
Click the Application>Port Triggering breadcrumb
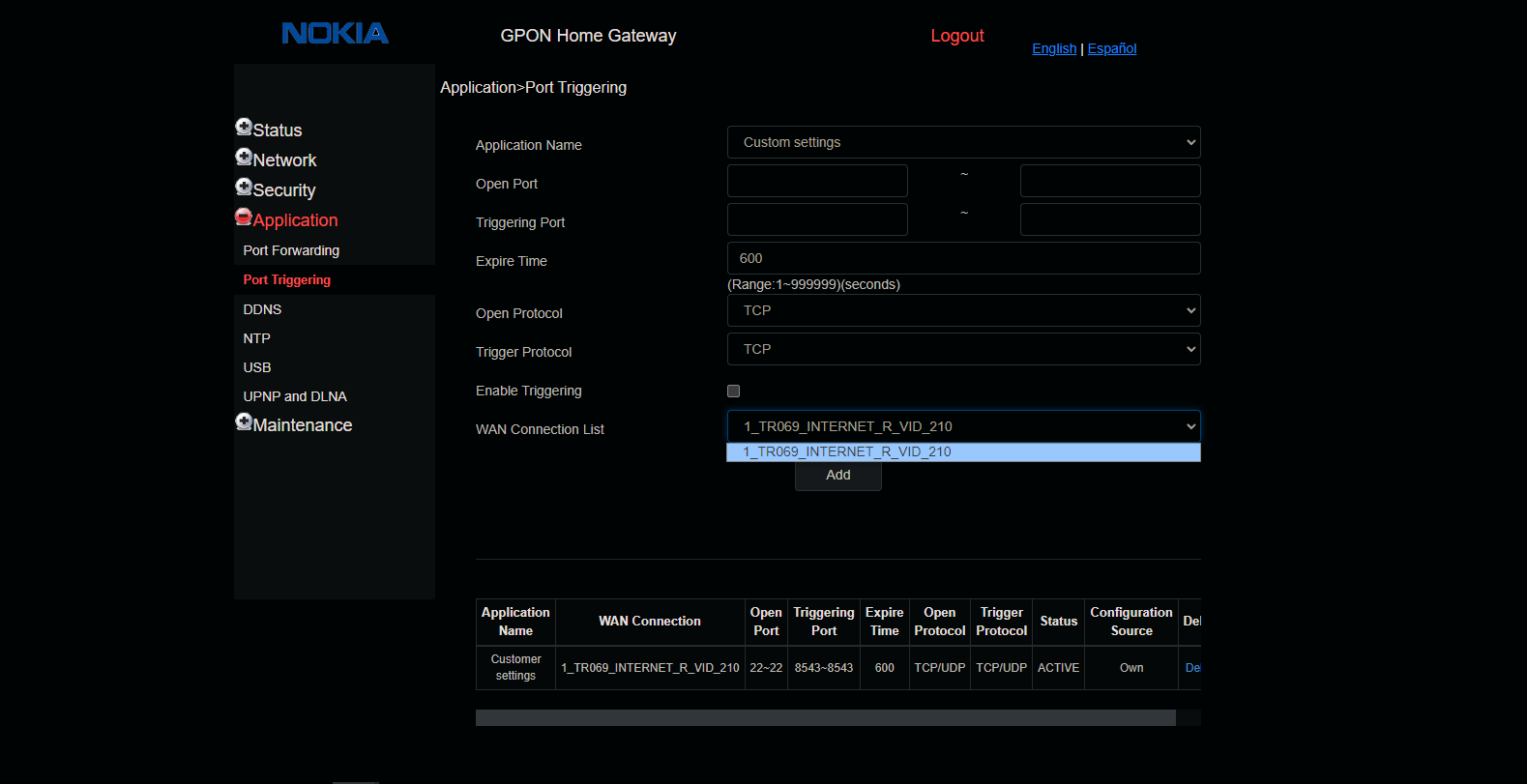click(x=533, y=88)
